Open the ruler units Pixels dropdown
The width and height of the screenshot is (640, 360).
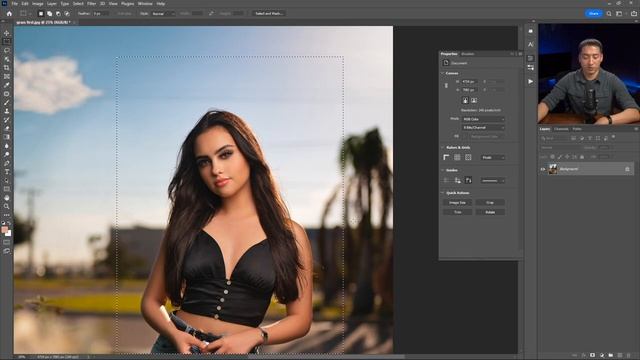pyautogui.click(x=493, y=158)
